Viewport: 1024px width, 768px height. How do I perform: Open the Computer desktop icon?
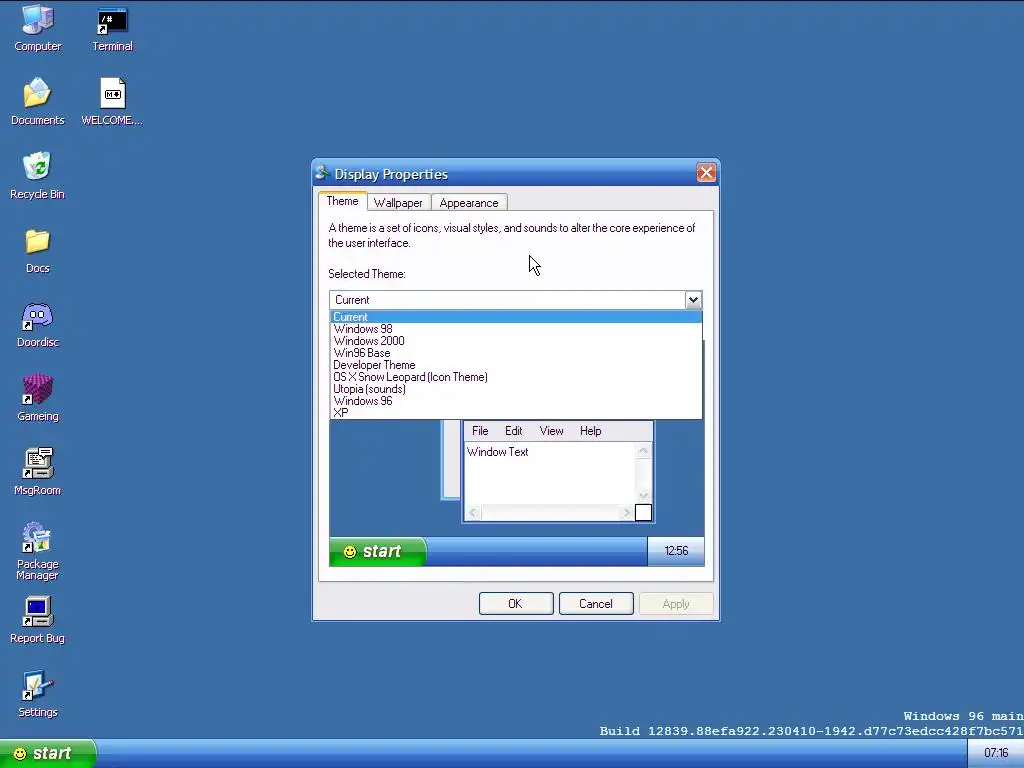38,29
